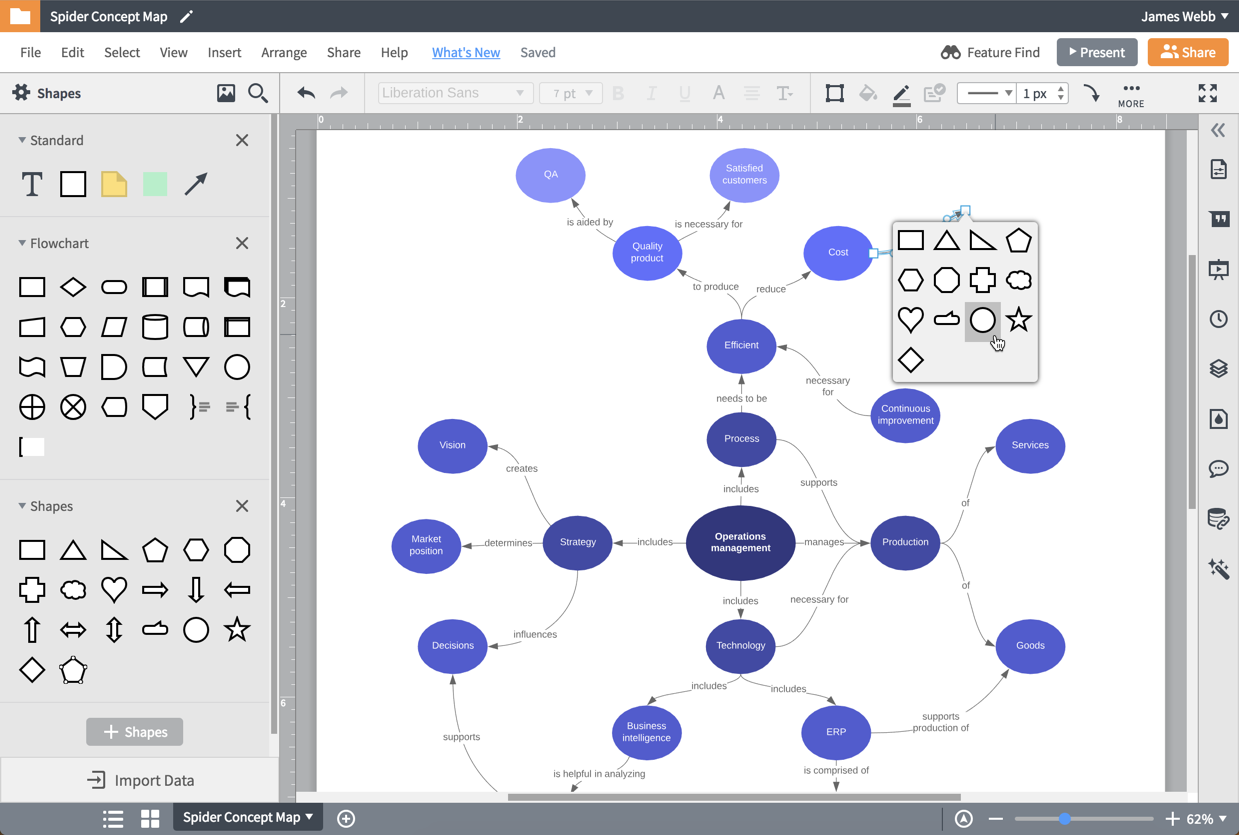Open the Insert menu

pos(224,52)
